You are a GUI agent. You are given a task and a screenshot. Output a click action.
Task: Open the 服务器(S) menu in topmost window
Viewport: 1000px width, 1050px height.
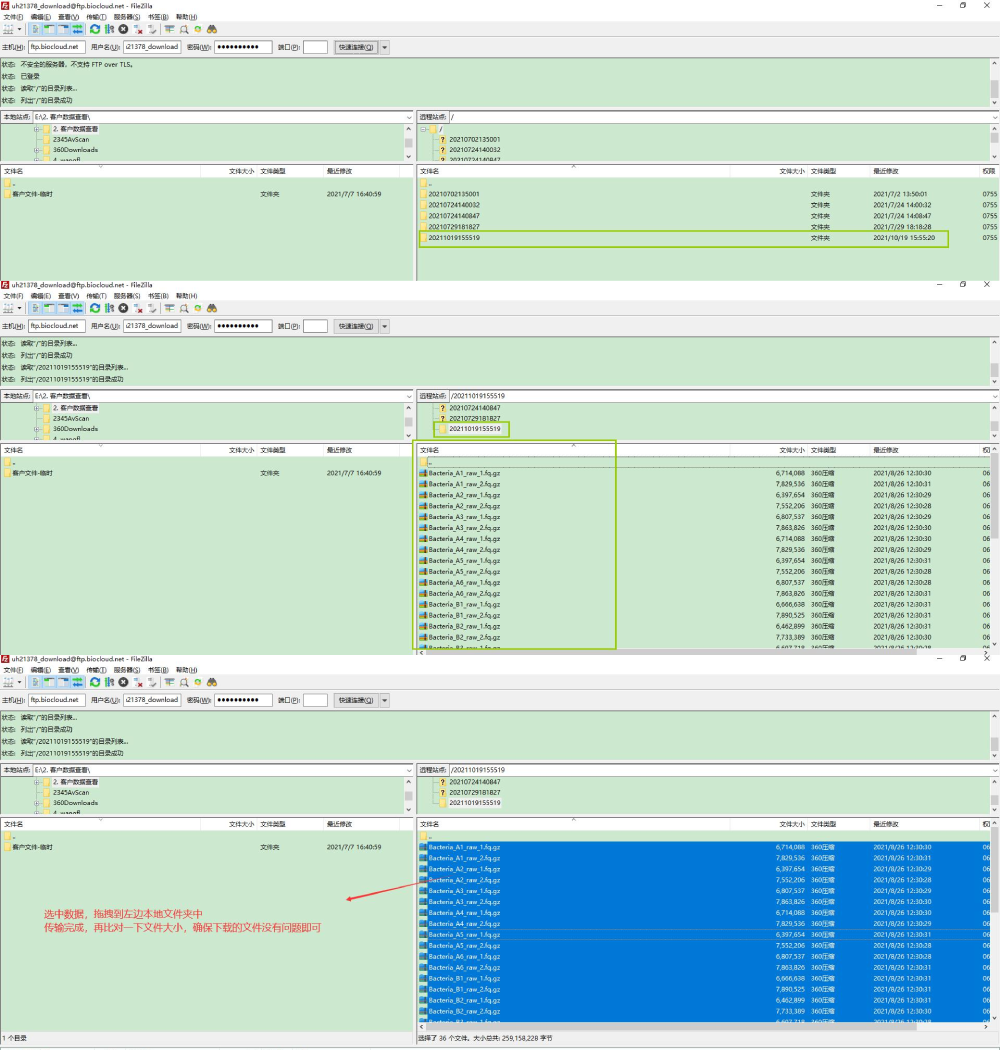click(127, 17)
